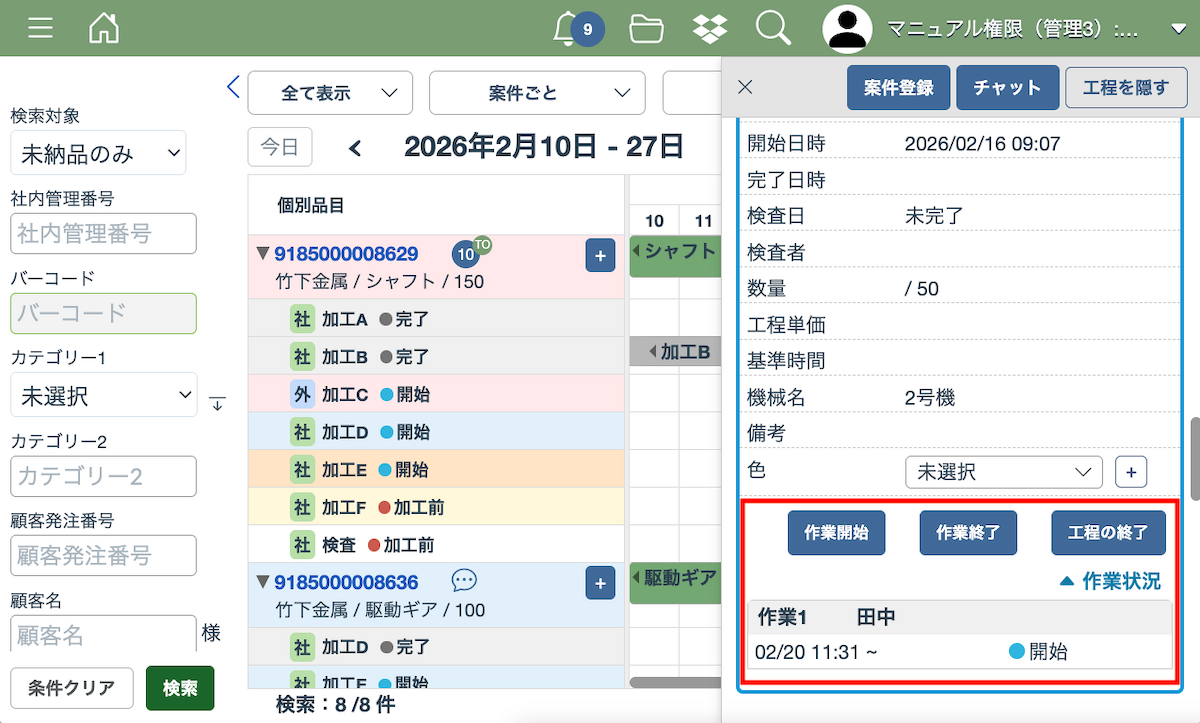Open the folder icon in header
This screenshot has width=1200, height=723.
point(647,28)
